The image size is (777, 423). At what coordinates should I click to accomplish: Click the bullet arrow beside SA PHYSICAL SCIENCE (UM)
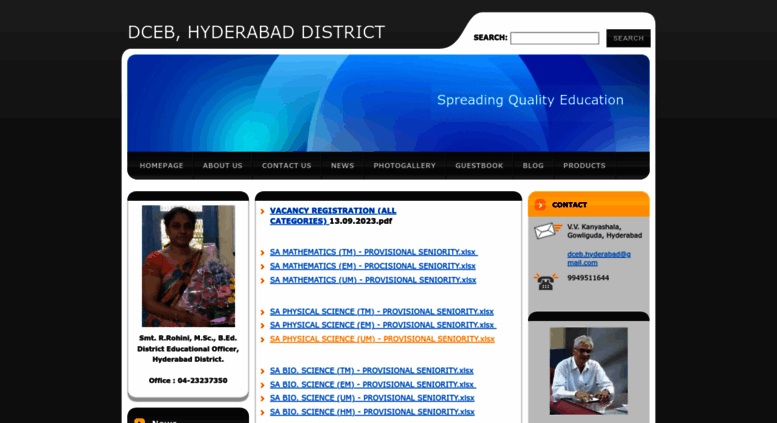[263, 339]
